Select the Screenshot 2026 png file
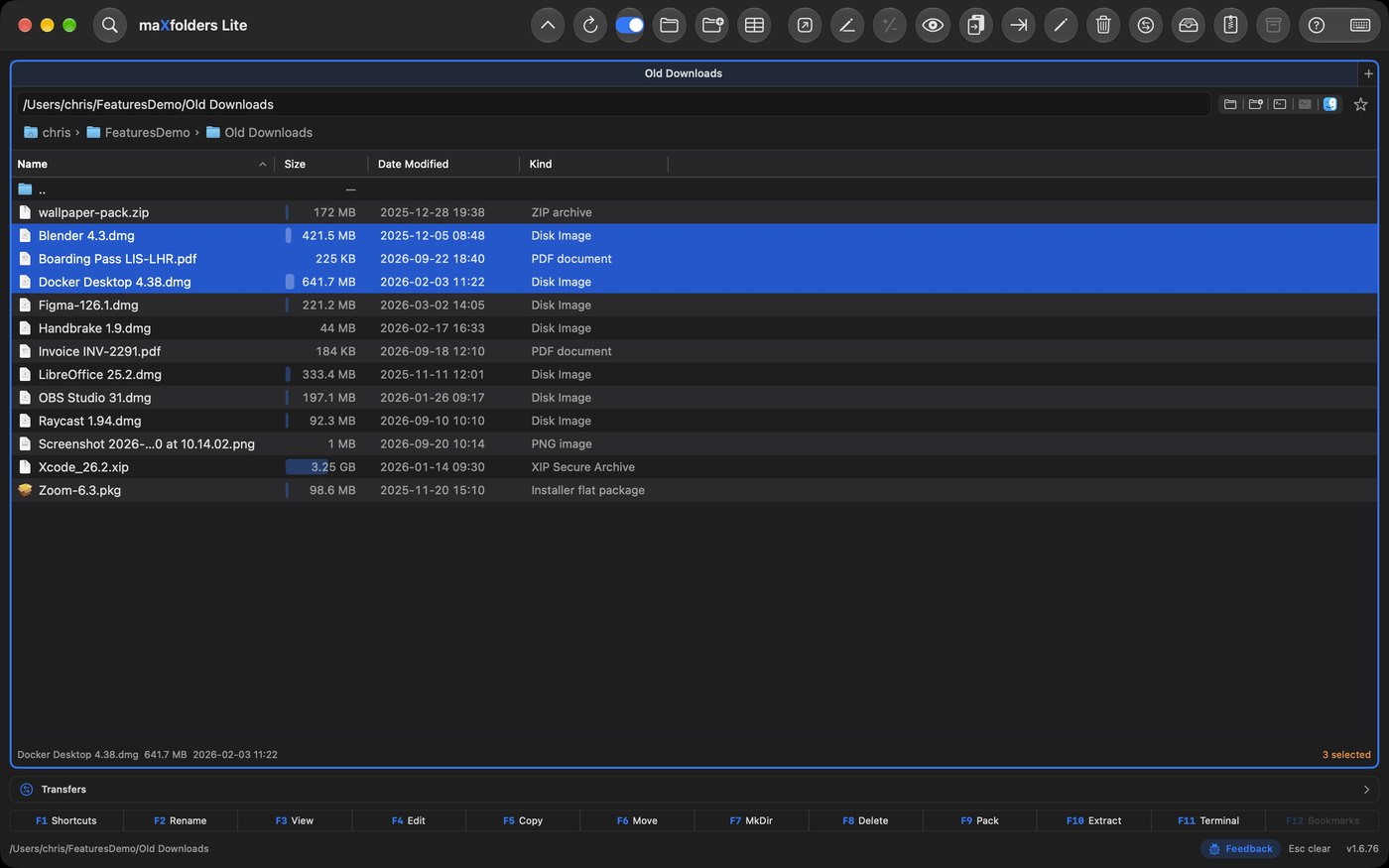This screenshot has width=1389, height=868. click(x=694, y=443)
